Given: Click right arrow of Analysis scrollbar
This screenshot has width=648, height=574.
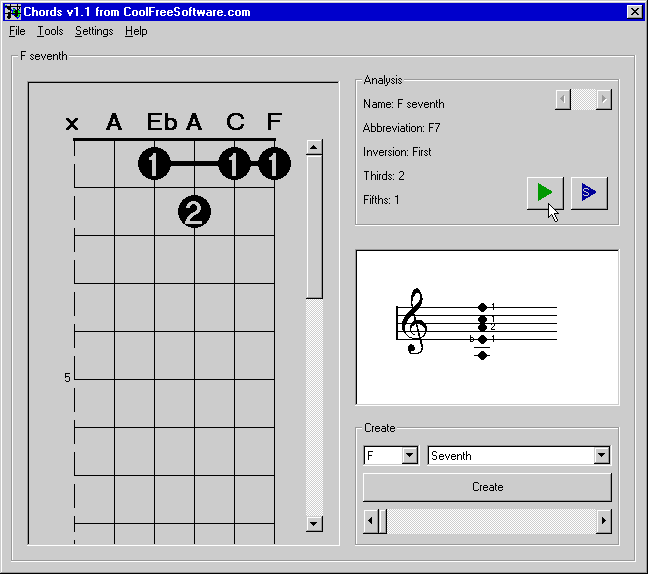Looking at the screenshot, I should coord(604,99).
